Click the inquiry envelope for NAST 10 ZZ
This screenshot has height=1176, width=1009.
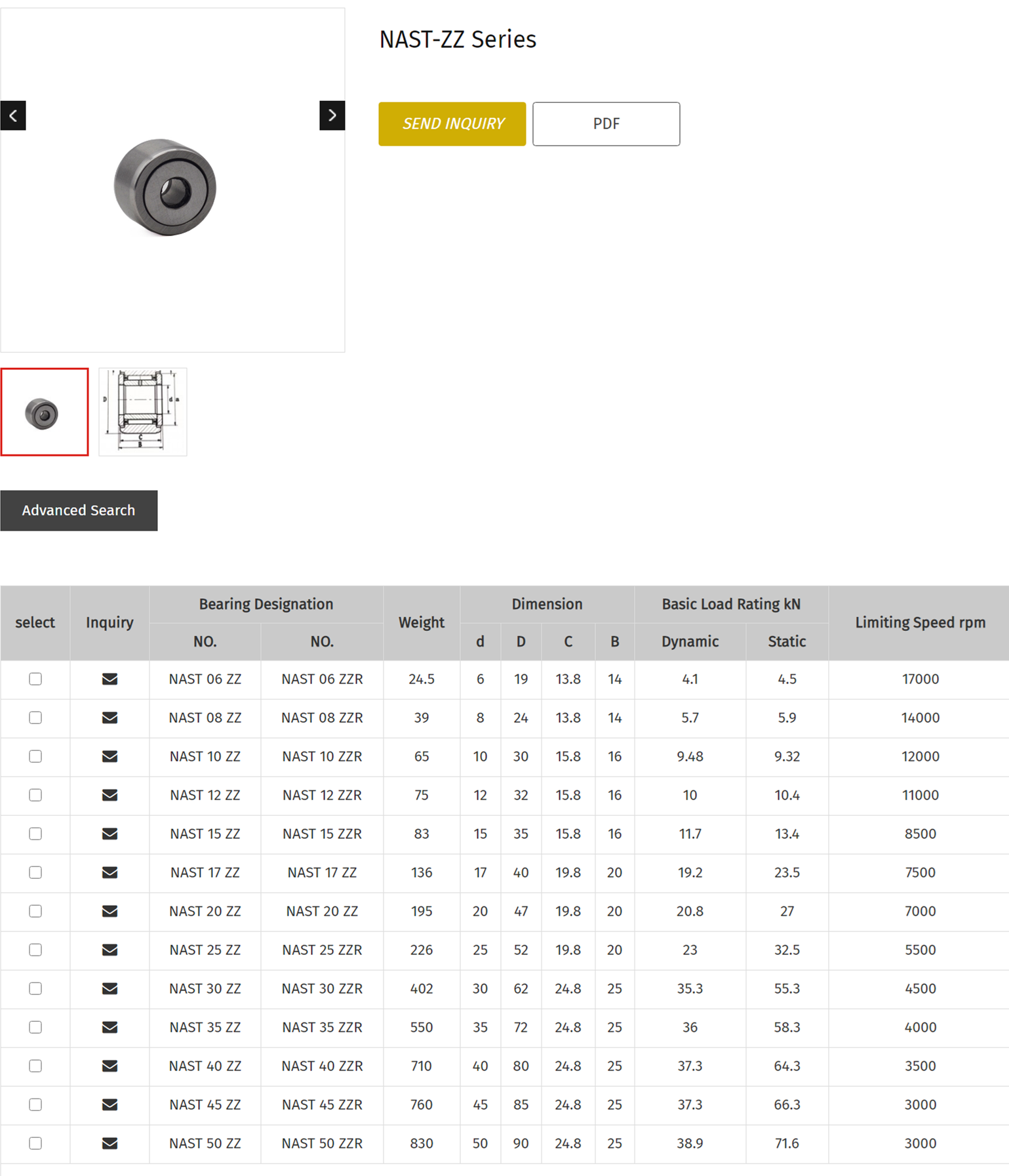[109, 756]
